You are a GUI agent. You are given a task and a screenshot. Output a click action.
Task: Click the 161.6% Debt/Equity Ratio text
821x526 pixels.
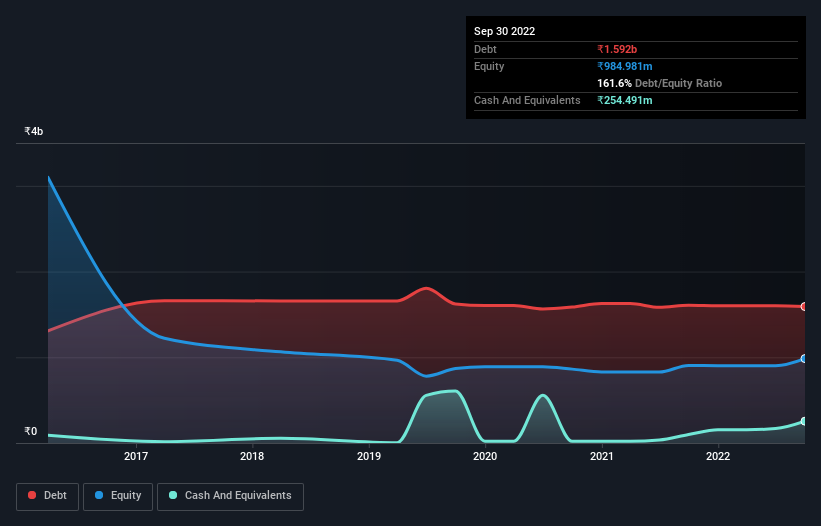[x=659, y=83]
